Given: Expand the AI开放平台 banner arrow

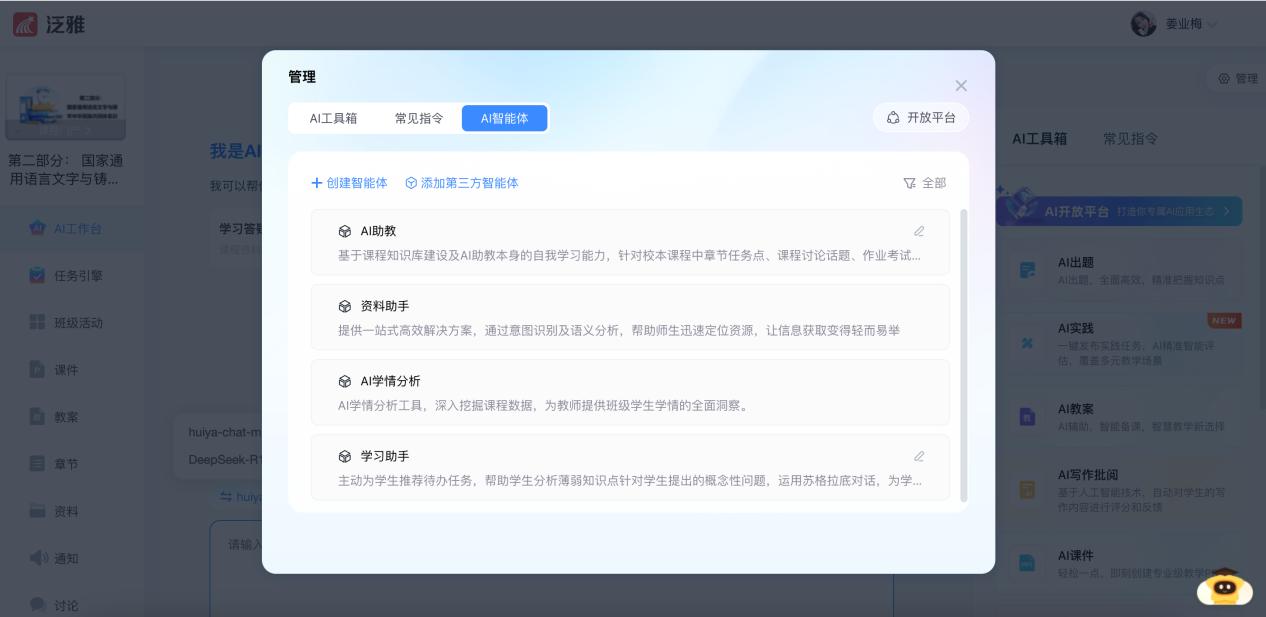Looking at the screenshot, I should coord(1227,211).
